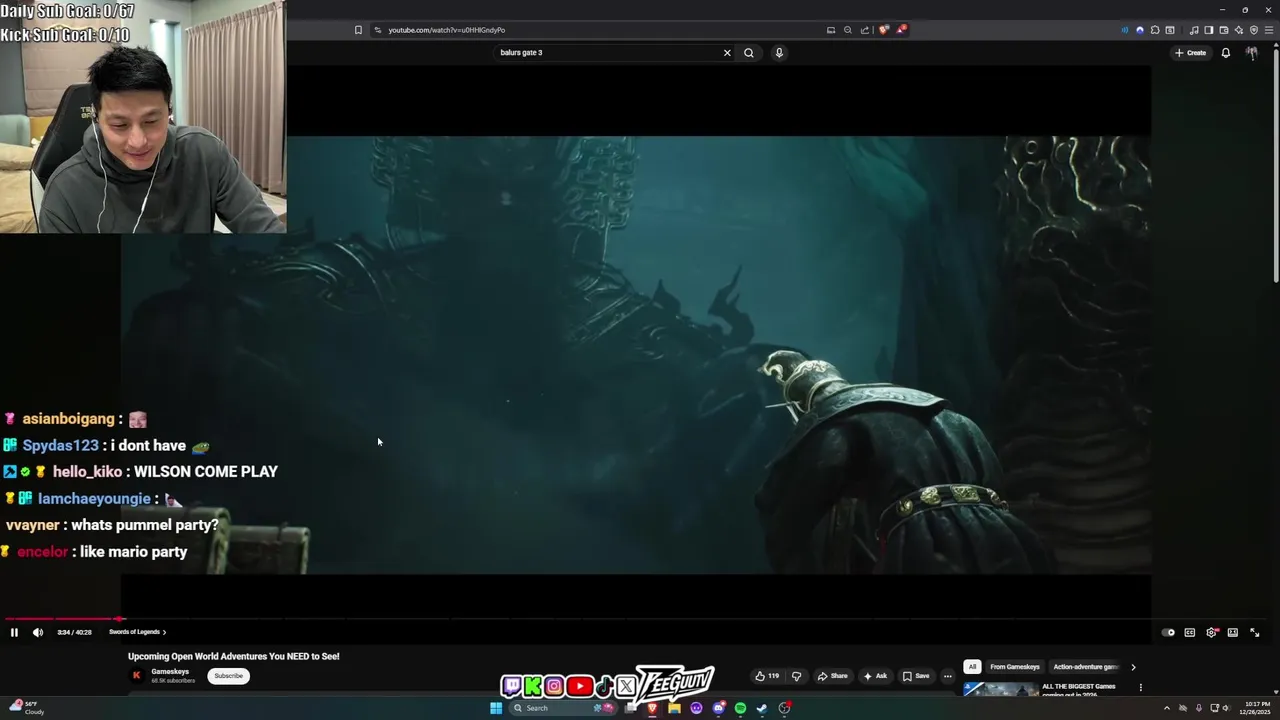Open Spotify from the taskbar
The height and width of the screenshot is (720, 1280).
[740, 708]
